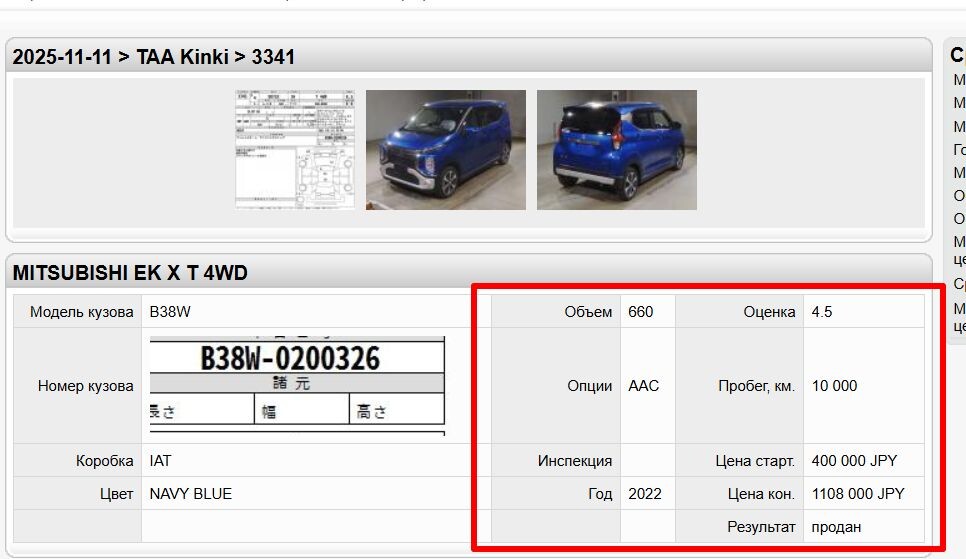Open the auction sheet thumbnail image
This screenshot has width=966, height=559.
(295, 150)
